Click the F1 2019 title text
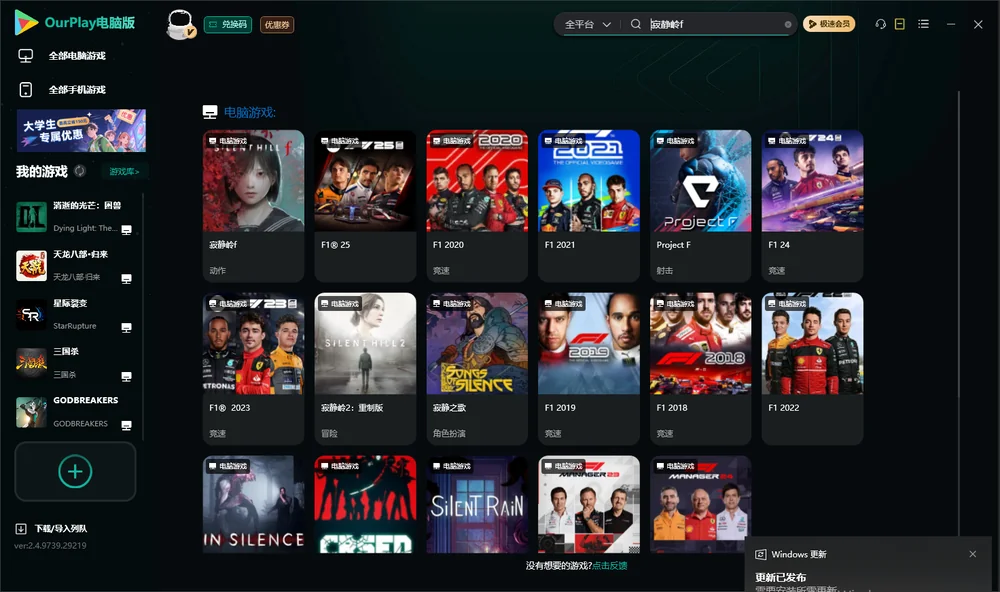Viewport: 1000px width, 592px height. pos(560,408)
